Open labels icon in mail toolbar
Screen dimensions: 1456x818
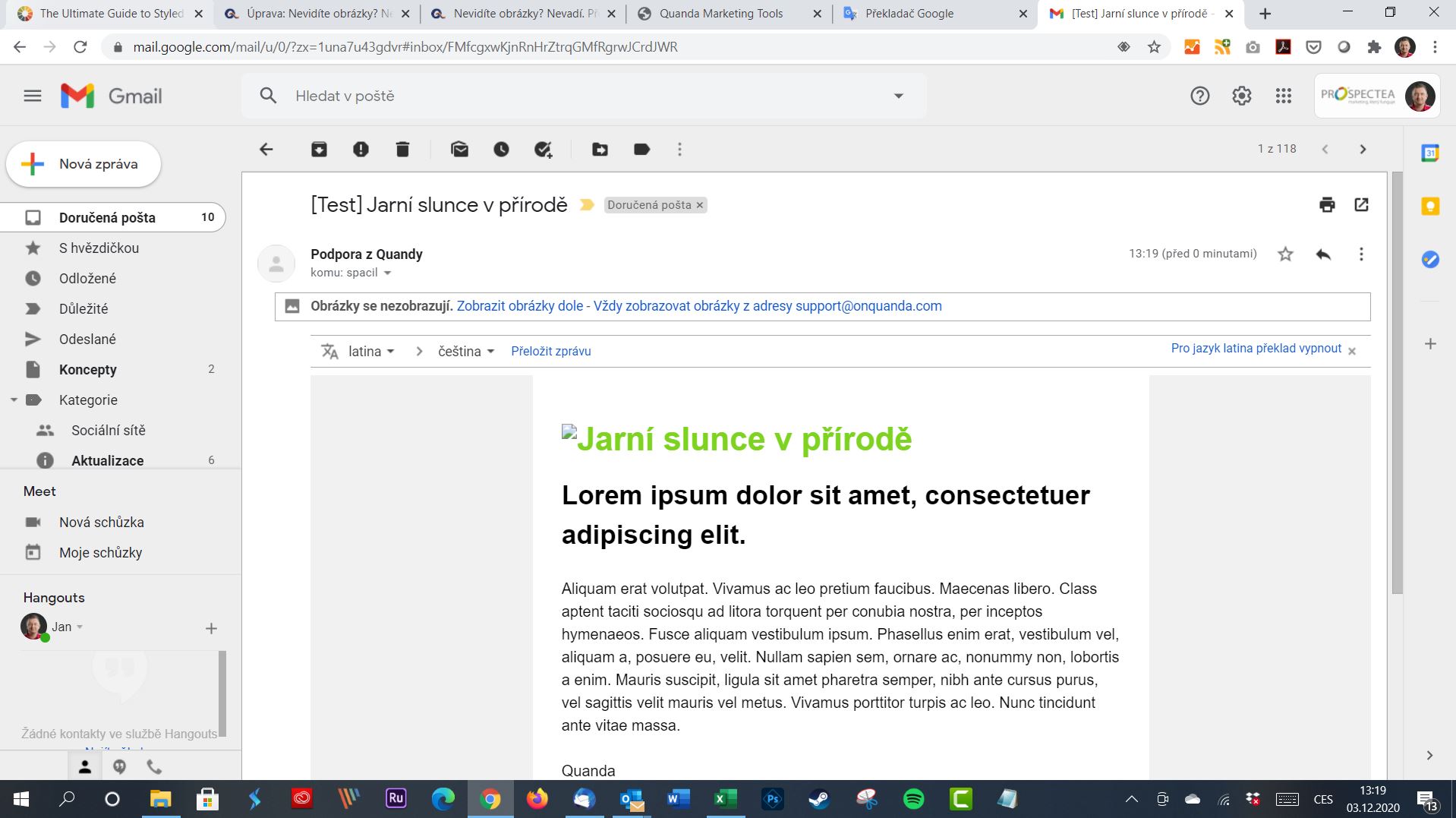coord(641,150)
